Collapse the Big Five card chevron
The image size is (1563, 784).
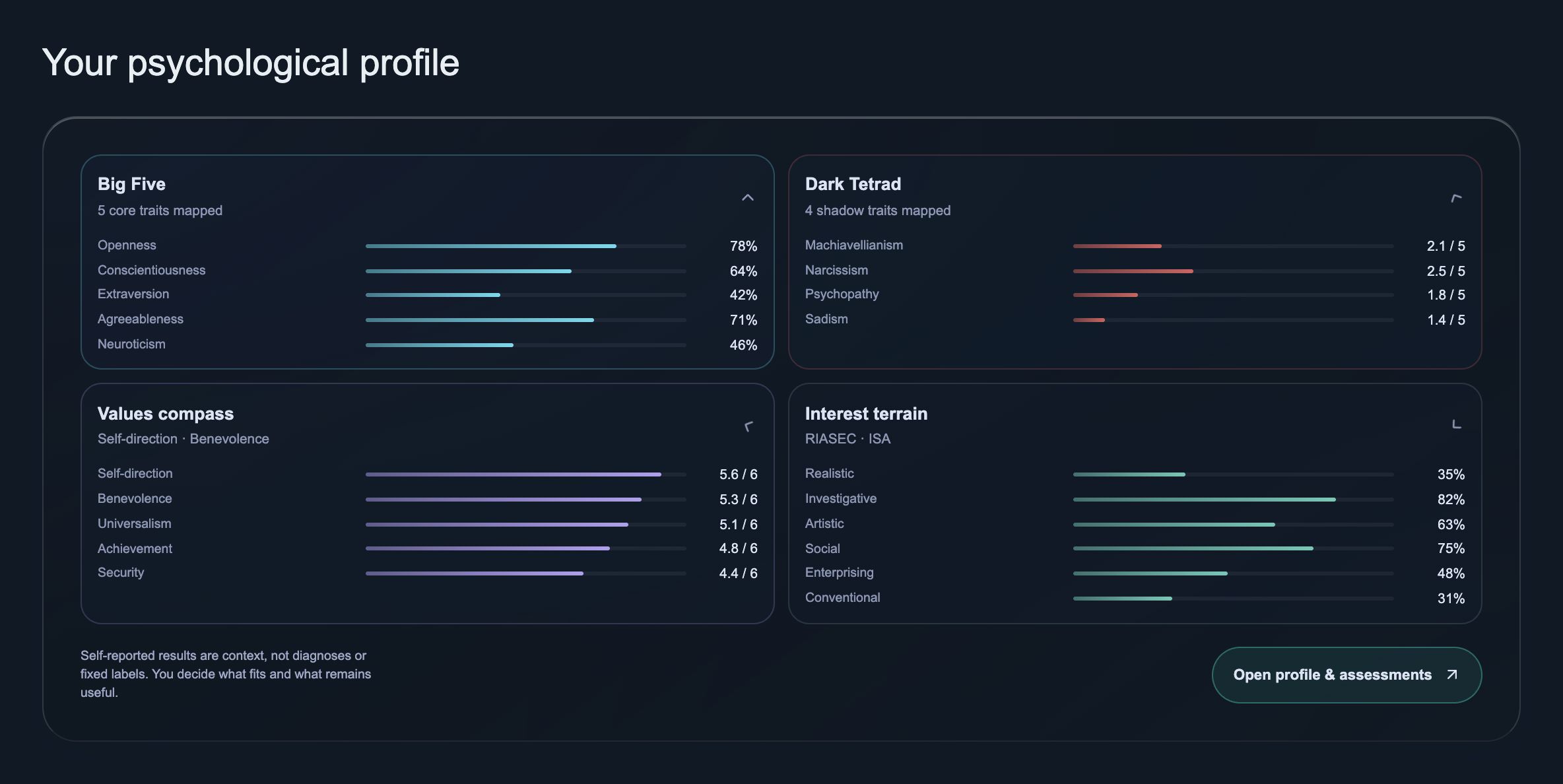point(747,197)
